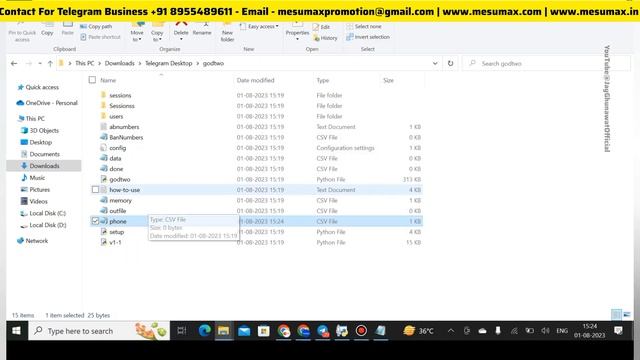The width and height of the screenshot is (640, 360).
Task: Click the Edit ribbon button
Action: point(321,27)
